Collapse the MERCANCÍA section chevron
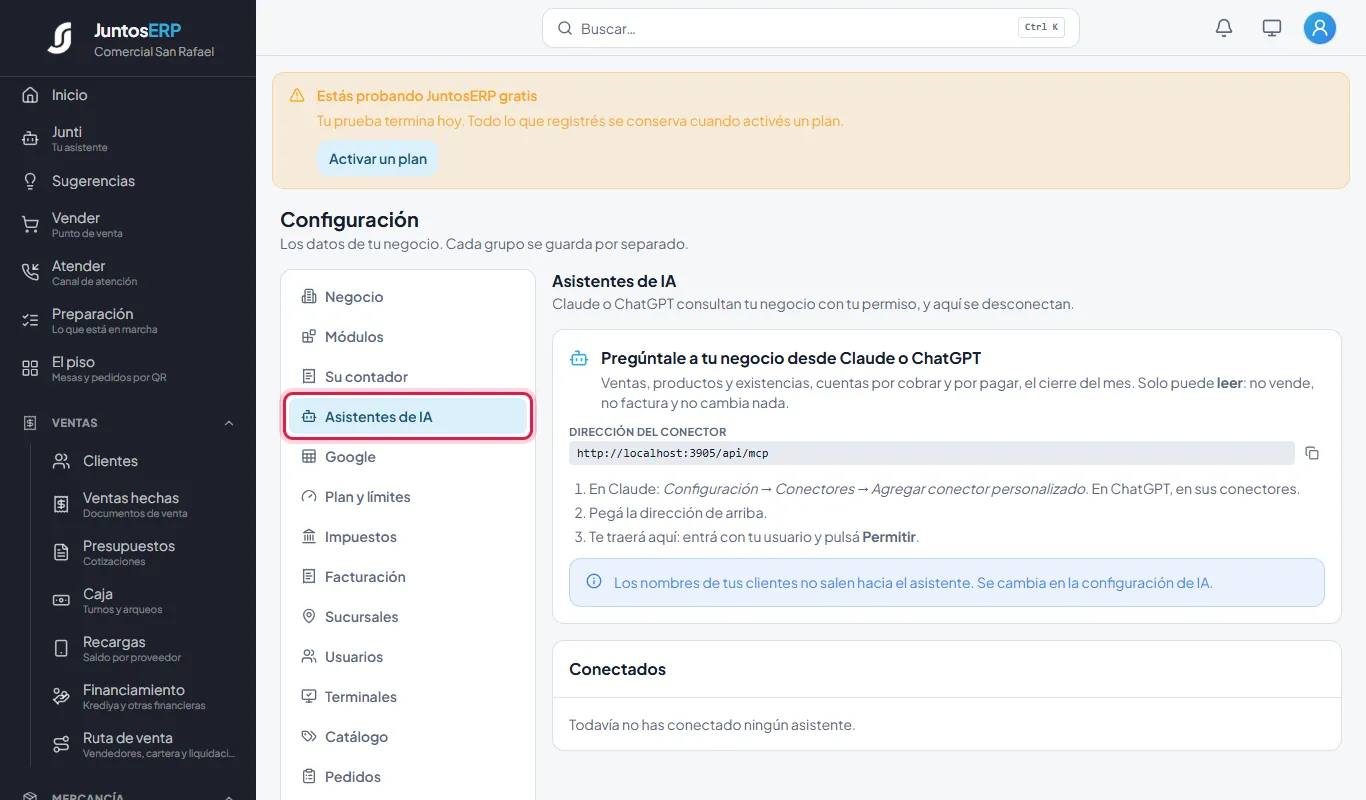The width and height of the screenshot is (1366, 800). click(x=229, y=797)
